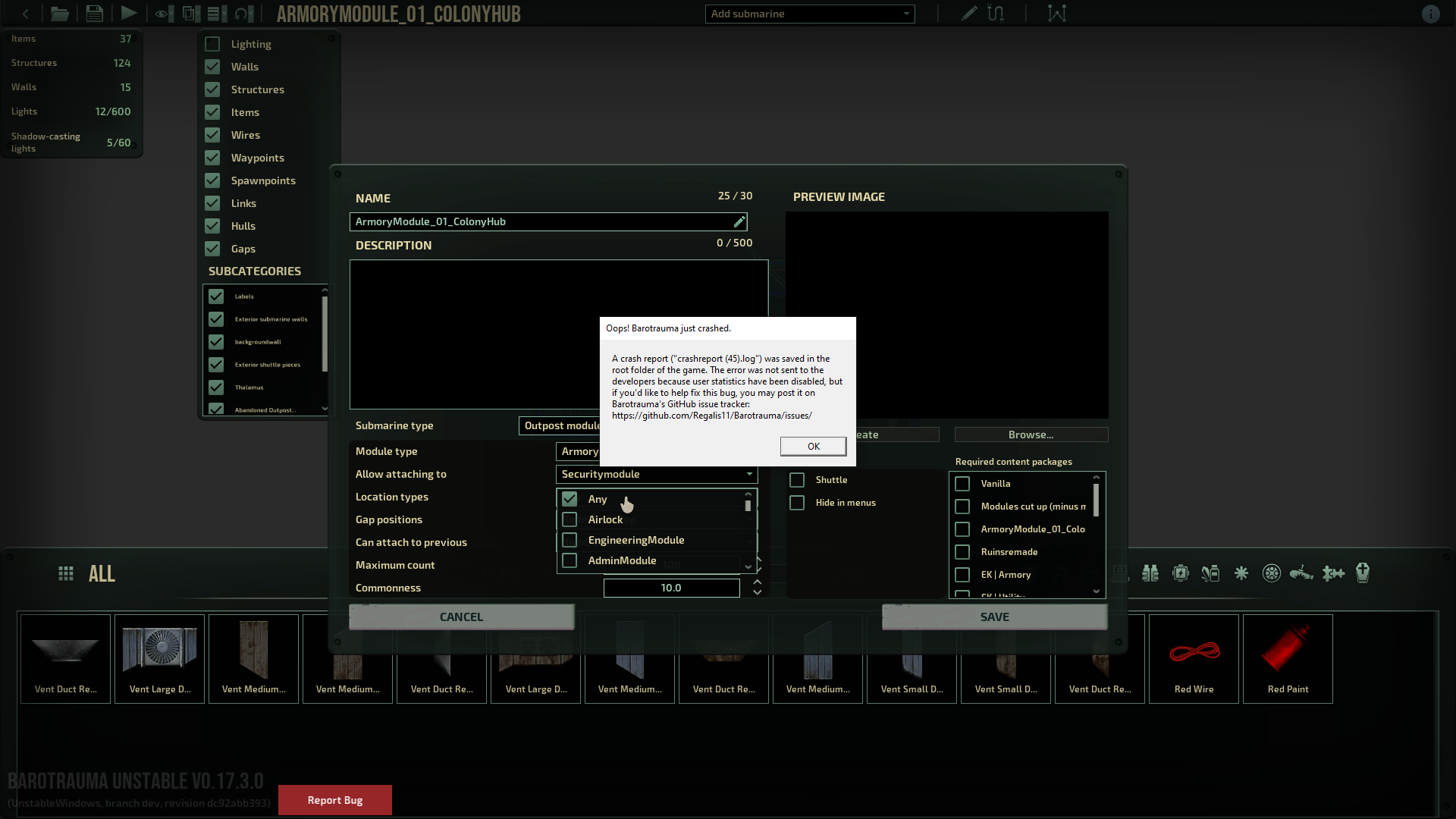Open the Add submarine dropdown

pos(810,14)
